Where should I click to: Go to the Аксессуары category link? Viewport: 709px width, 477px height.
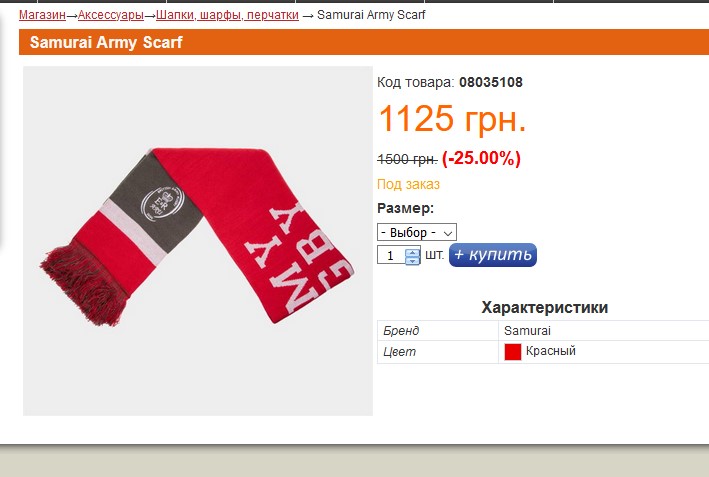111,15
